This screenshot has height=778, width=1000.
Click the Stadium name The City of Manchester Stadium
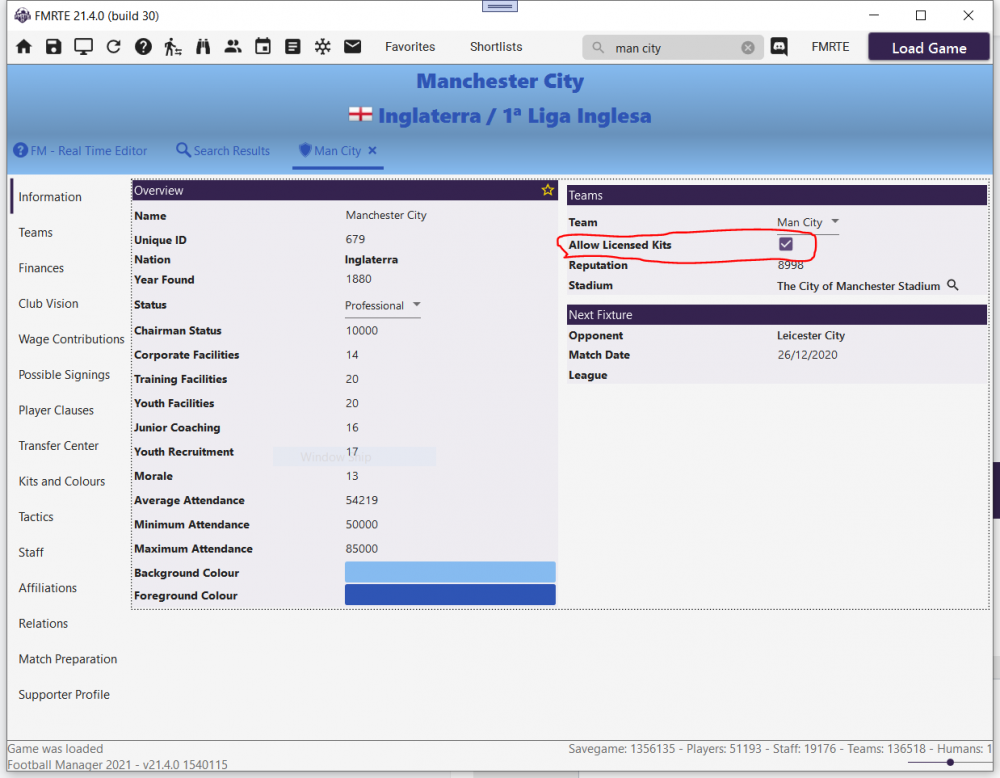click(858, 286)
